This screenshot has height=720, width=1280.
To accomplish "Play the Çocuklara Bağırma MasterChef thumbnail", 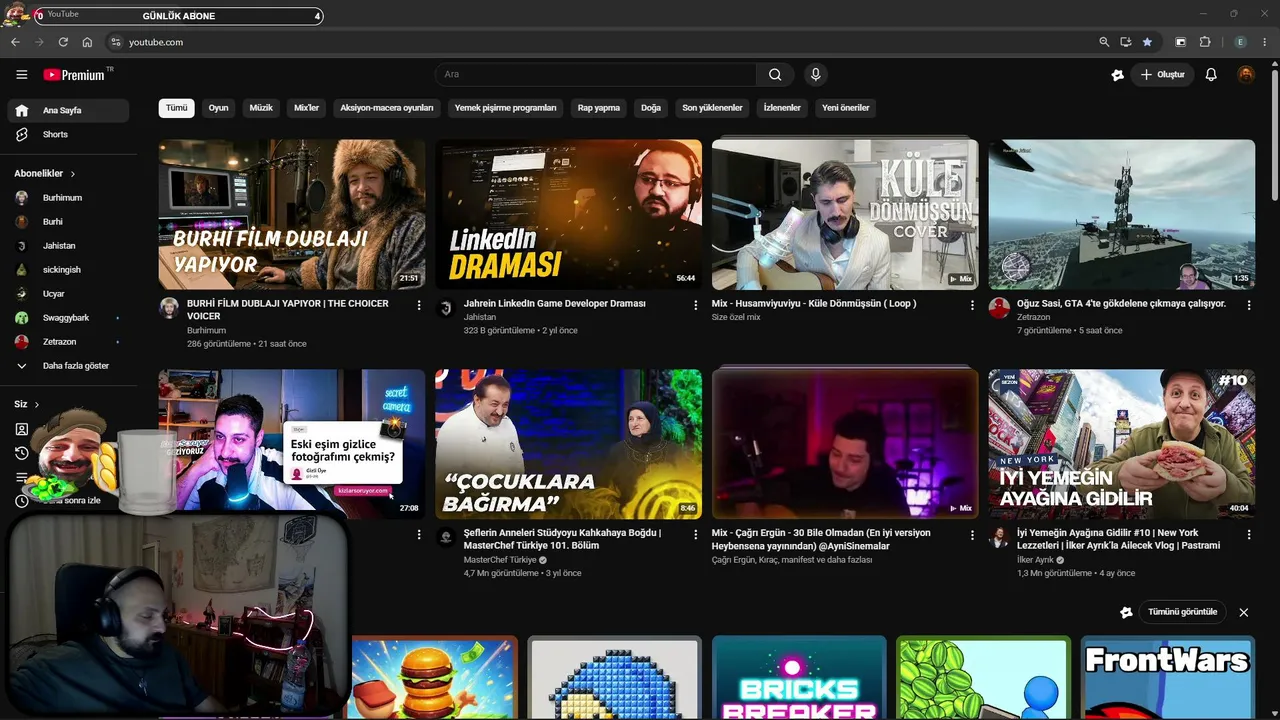I will [569, 444].
